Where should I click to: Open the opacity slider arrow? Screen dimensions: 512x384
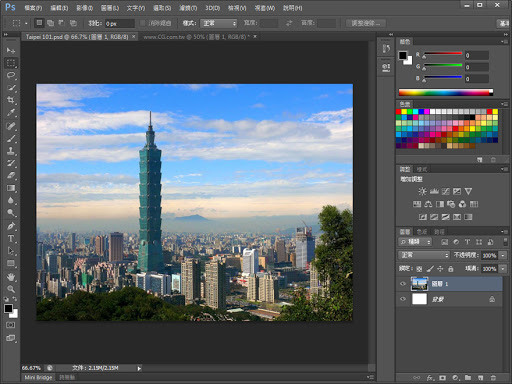(x=503, y=255)
